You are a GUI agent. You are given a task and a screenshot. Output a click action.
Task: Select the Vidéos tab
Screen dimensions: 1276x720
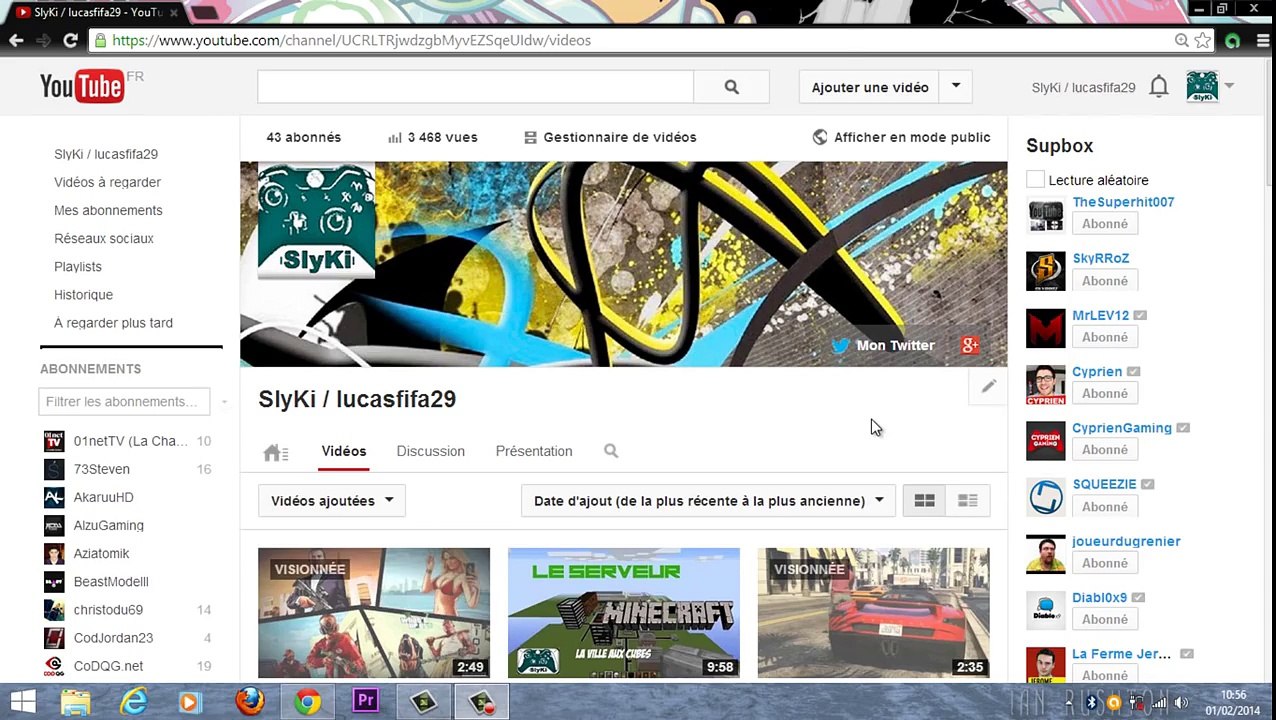pos(344,451)
